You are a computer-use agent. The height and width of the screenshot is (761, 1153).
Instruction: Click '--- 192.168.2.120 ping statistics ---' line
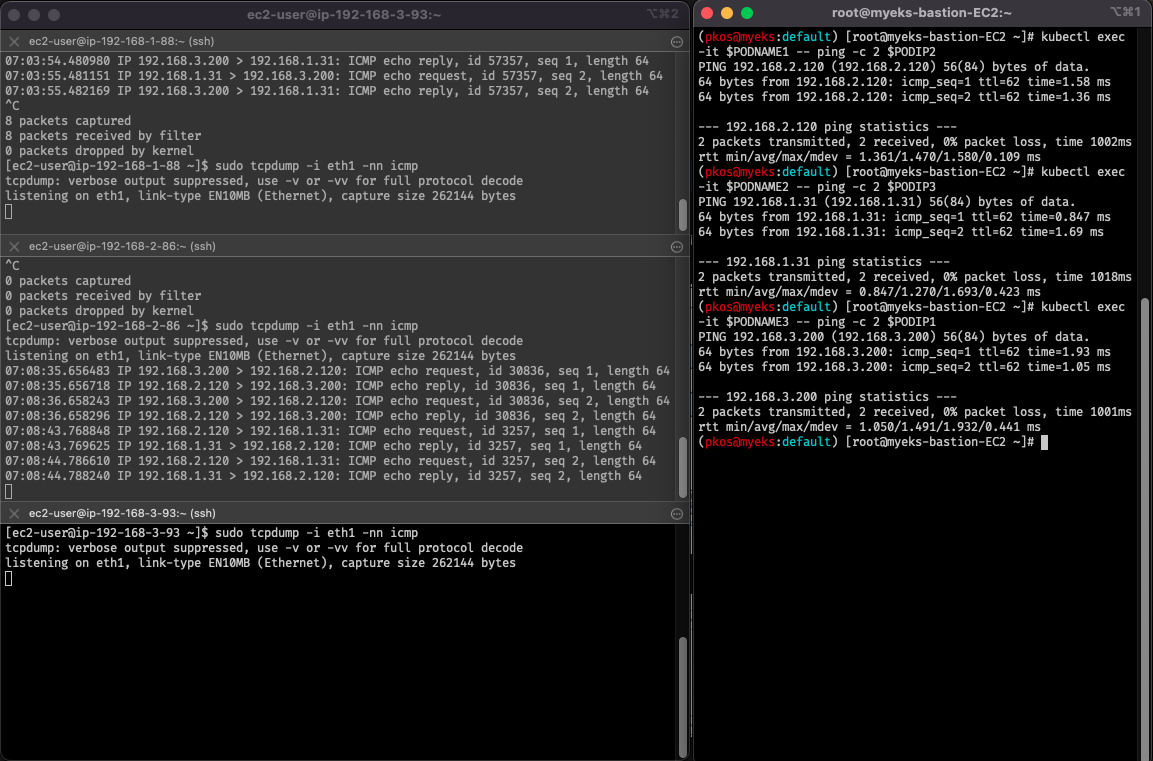pyautogui.click(x=827, y=126)
